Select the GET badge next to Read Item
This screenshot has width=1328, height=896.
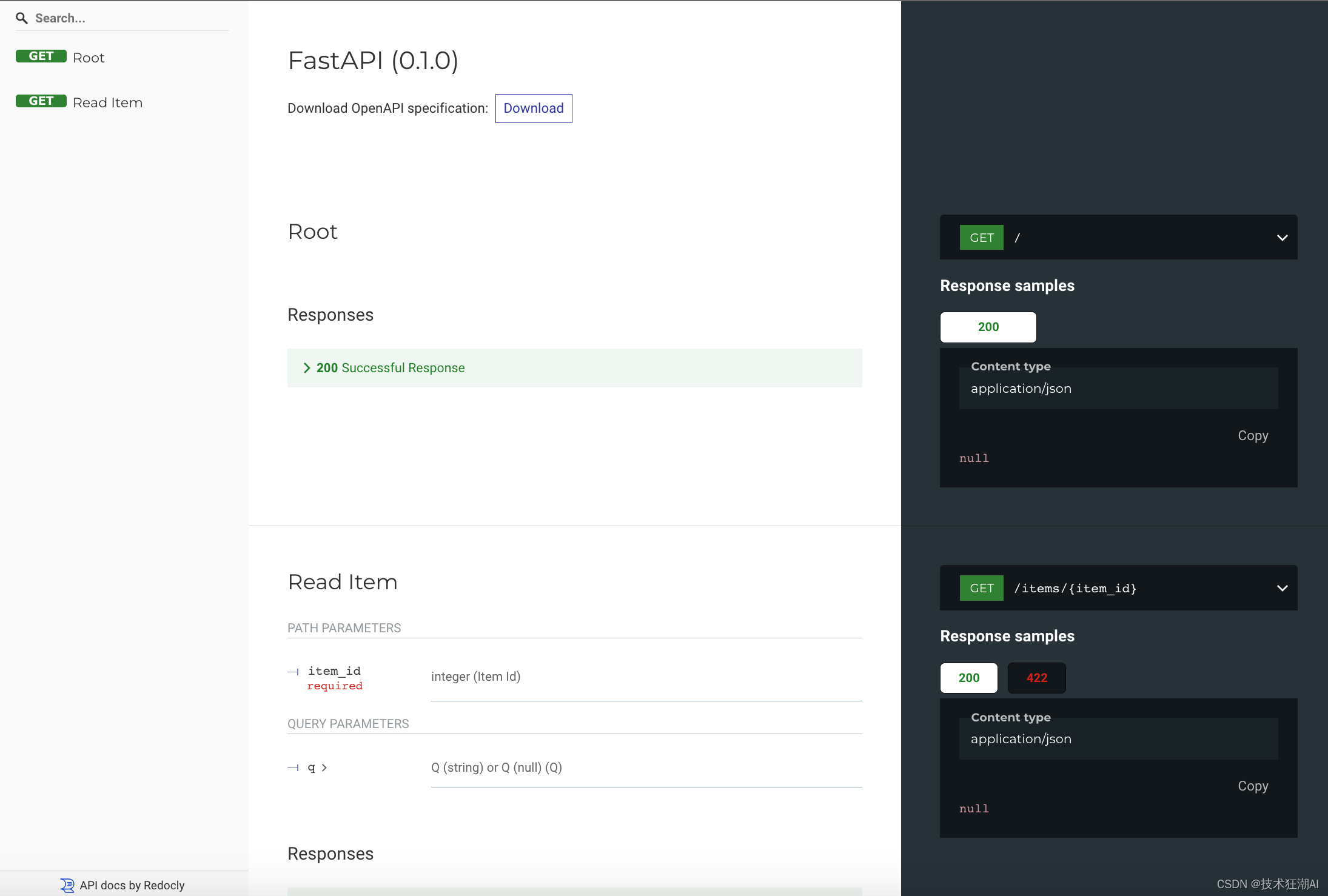click(x=41, y=101)
